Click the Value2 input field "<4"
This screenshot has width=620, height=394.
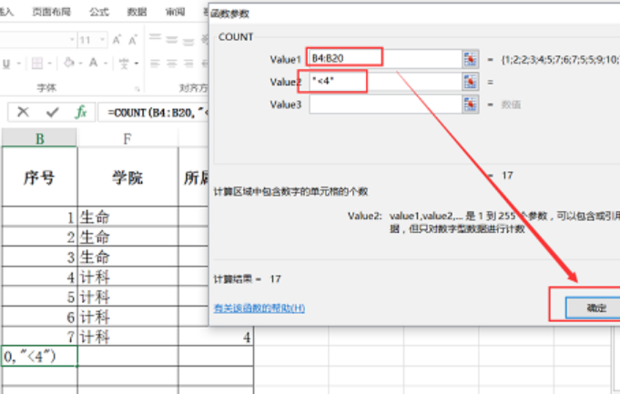(x=386, y=81)
